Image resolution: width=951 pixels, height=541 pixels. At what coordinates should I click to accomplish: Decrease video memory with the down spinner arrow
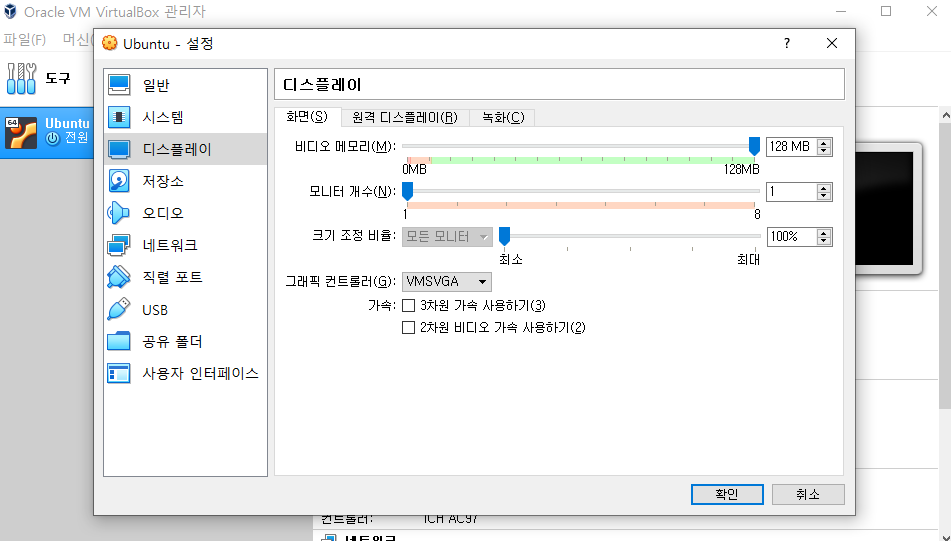tap(824, 150)
